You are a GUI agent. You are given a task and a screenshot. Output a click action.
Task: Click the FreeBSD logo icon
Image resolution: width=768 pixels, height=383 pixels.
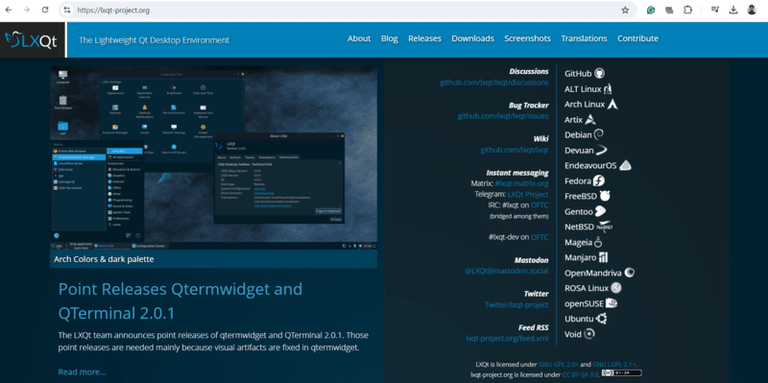click(x=605, y=196)
